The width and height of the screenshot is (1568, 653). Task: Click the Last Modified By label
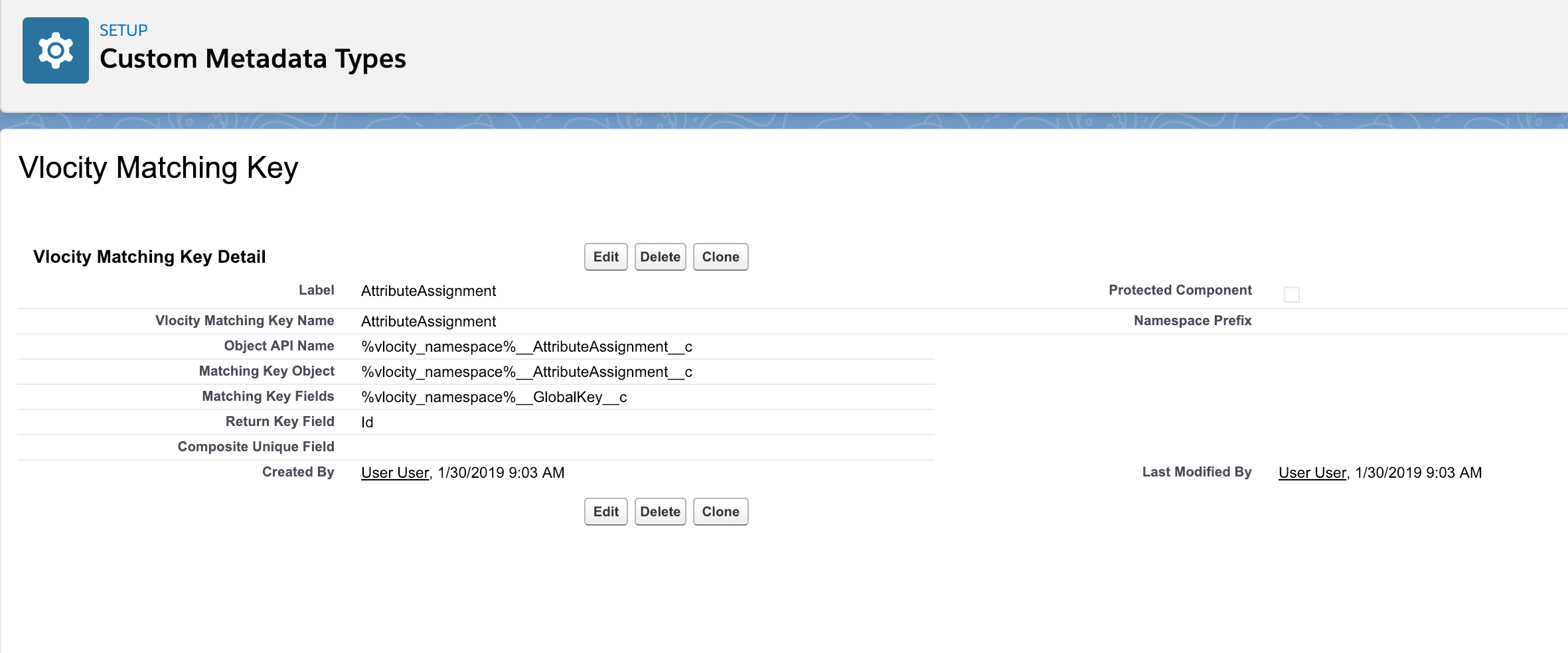click(1197, 472)
